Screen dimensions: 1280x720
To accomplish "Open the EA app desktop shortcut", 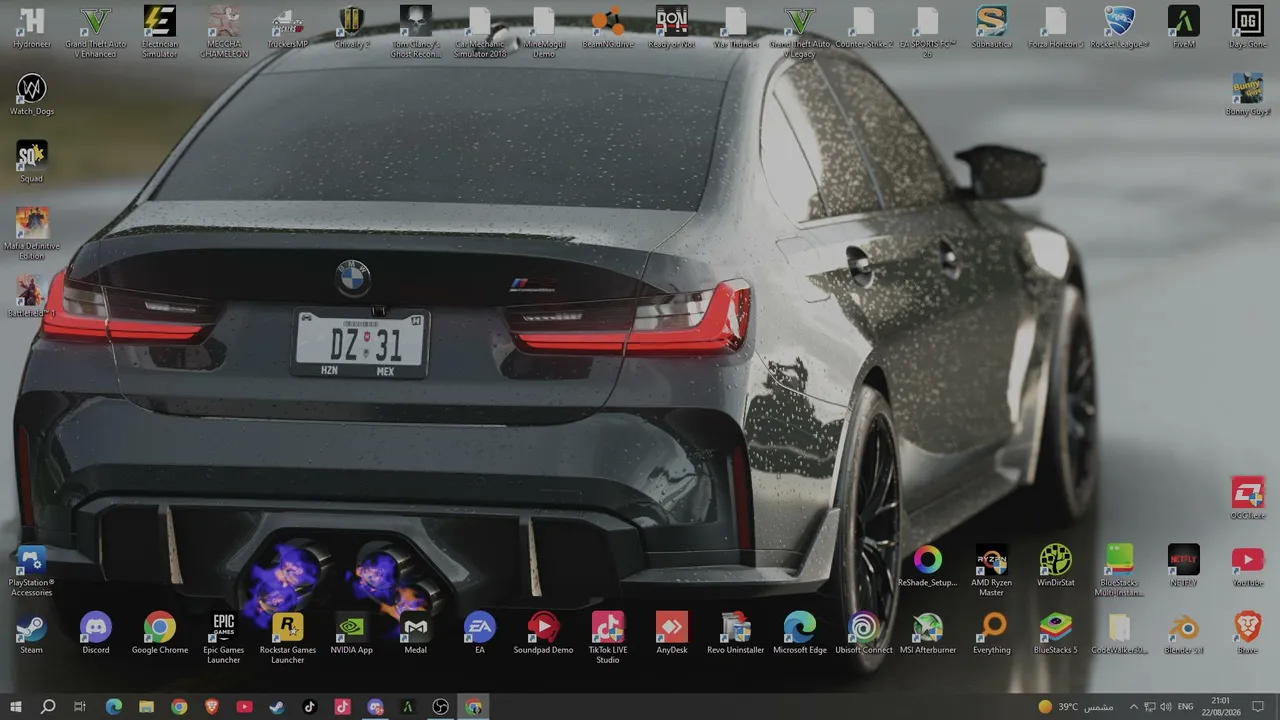I will tap(480, 634).
